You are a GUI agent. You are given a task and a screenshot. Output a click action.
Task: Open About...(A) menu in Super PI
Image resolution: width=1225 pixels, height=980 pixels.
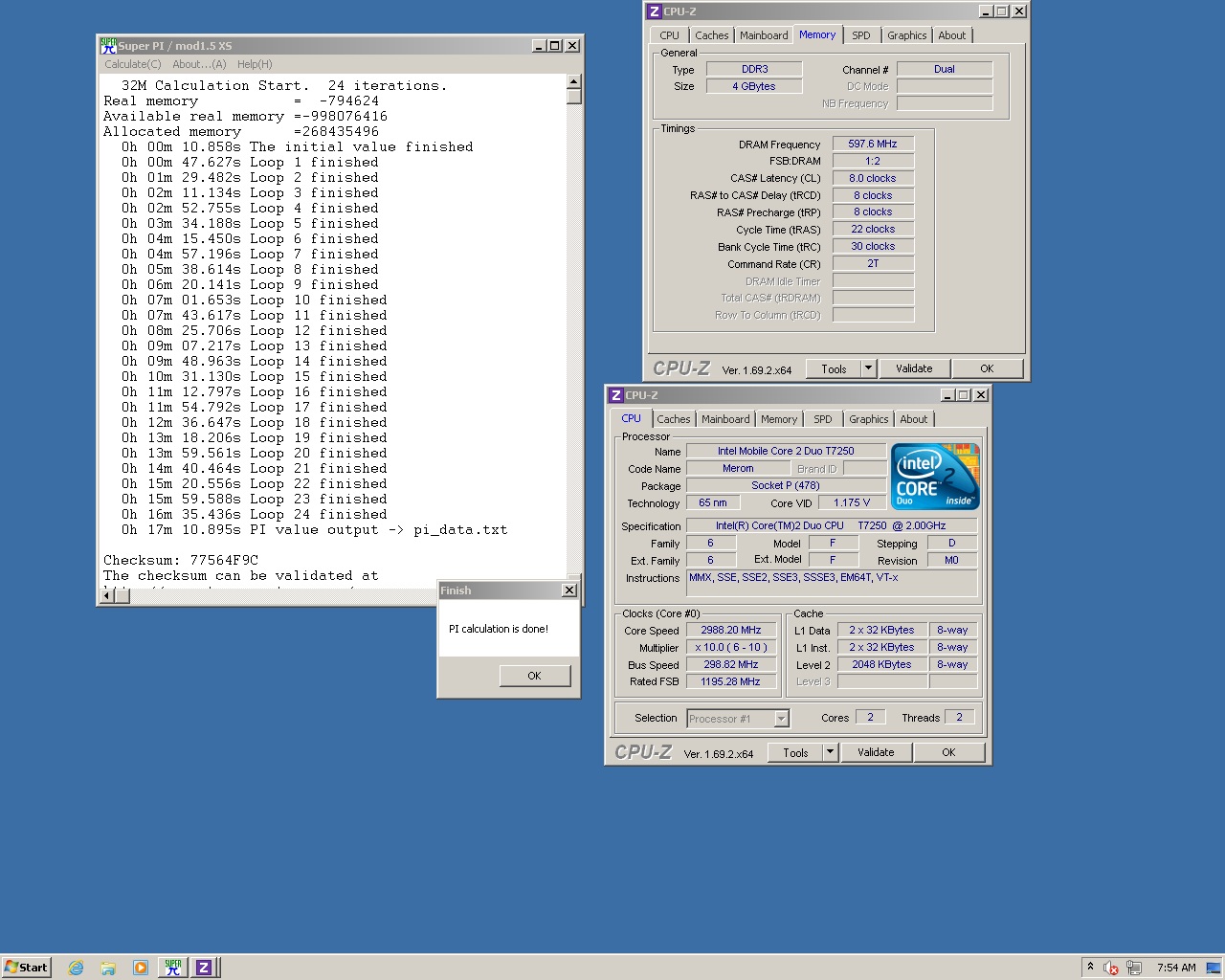click(199, 64)
